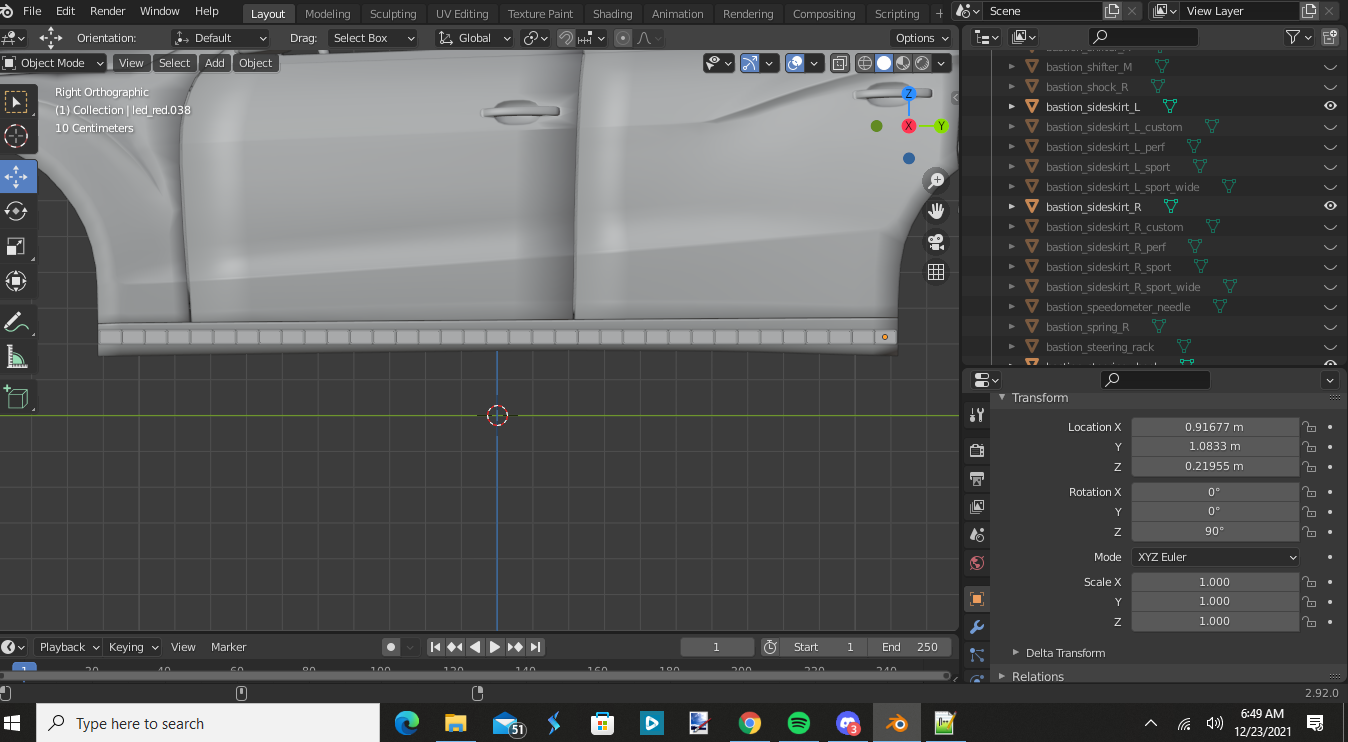Hide bastion_sideskirt_R using its eye icon
This screenshot has width=1348, height=742.
coord(1330,206)
